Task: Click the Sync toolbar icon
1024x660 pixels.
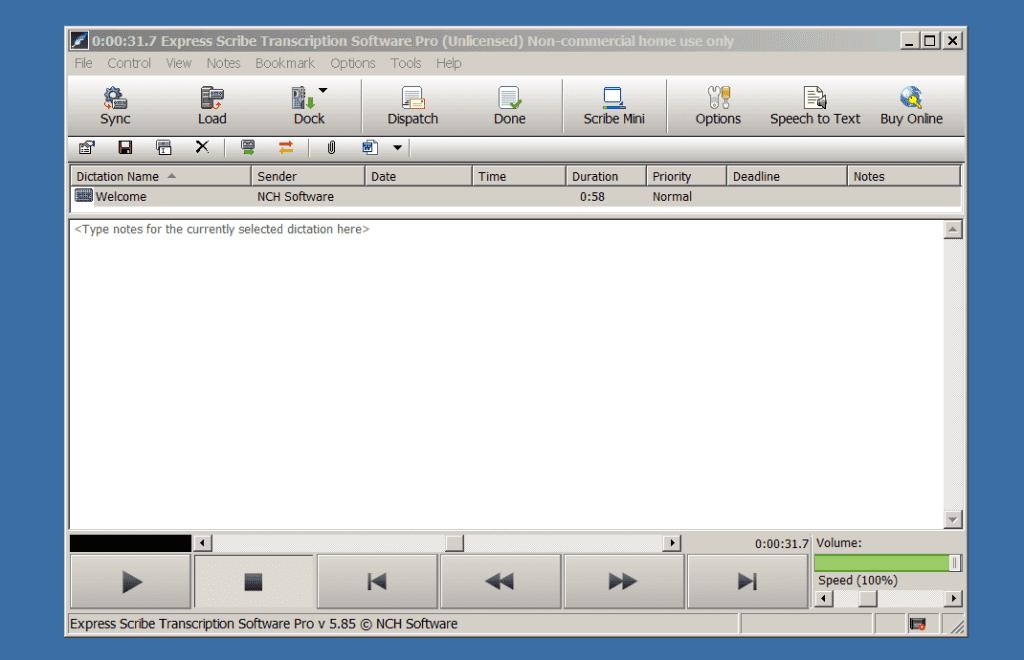Action: tap(115, 105)
